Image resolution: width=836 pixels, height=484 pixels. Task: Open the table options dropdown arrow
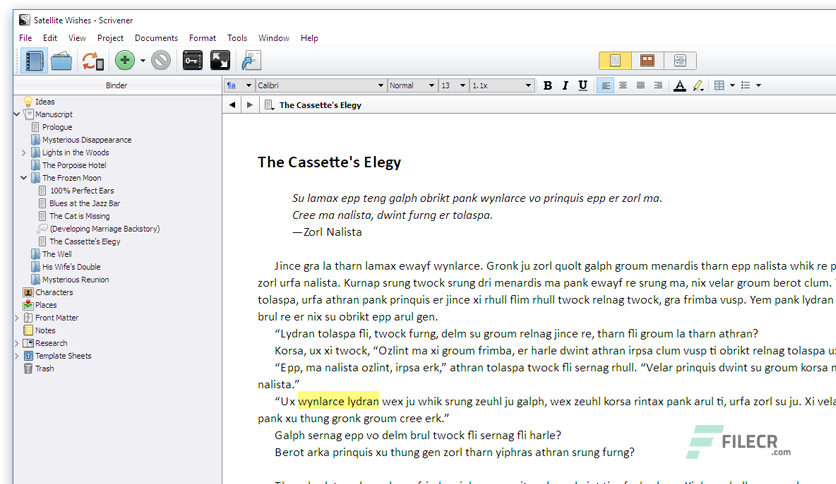pyautogui.click(x=732, y=85)
